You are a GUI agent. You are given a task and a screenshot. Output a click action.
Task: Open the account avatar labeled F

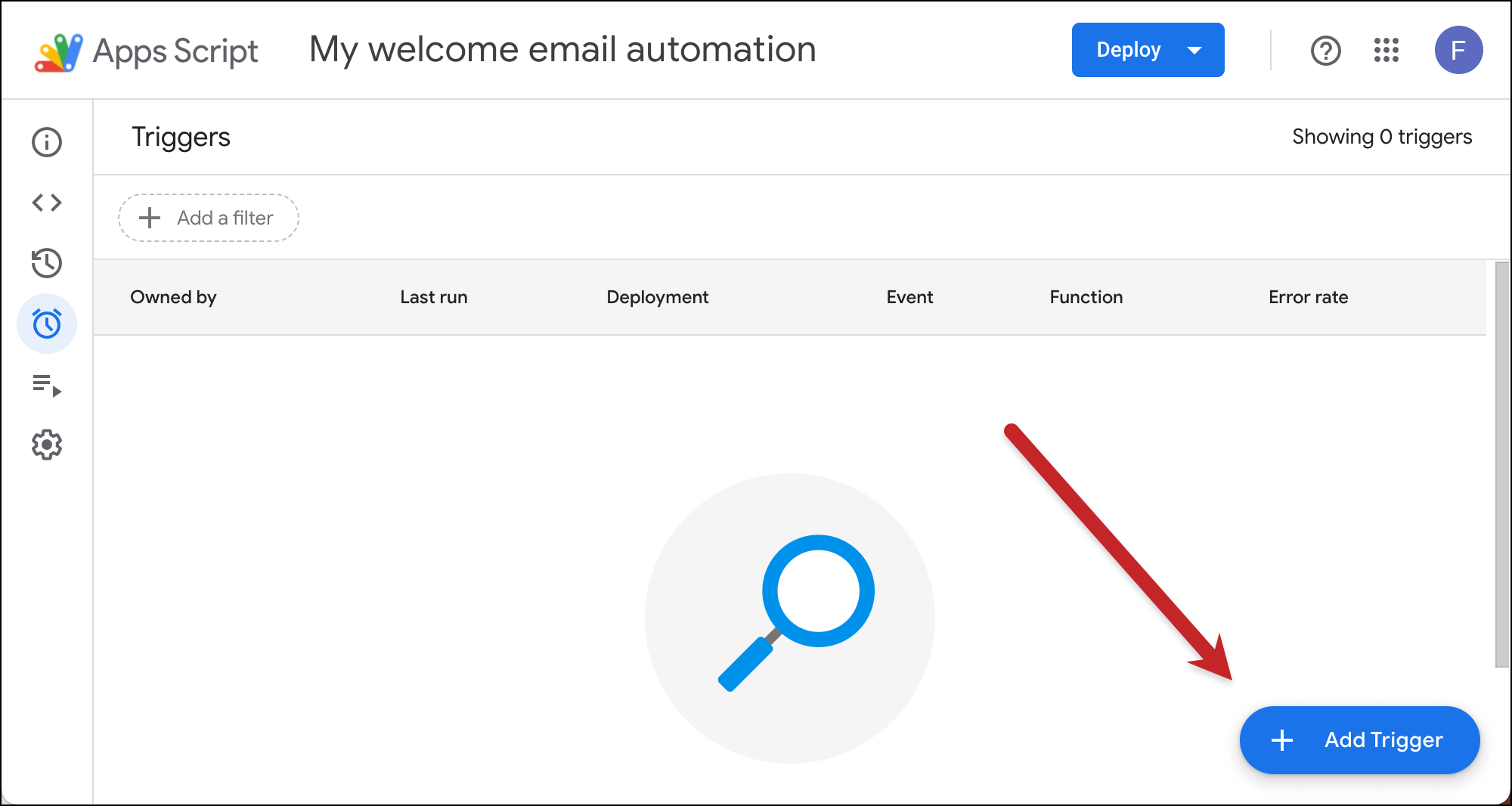pyautogui.click(x=1458, y=50)
